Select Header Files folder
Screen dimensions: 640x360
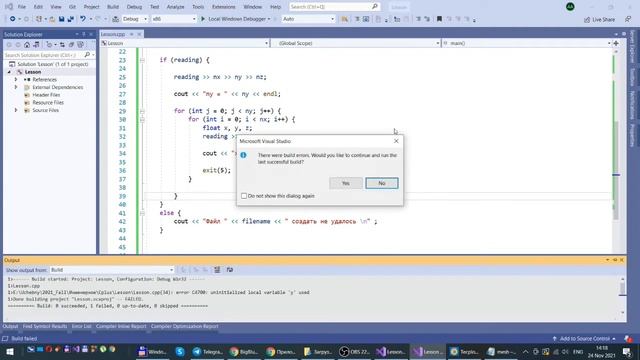[46, 95]
